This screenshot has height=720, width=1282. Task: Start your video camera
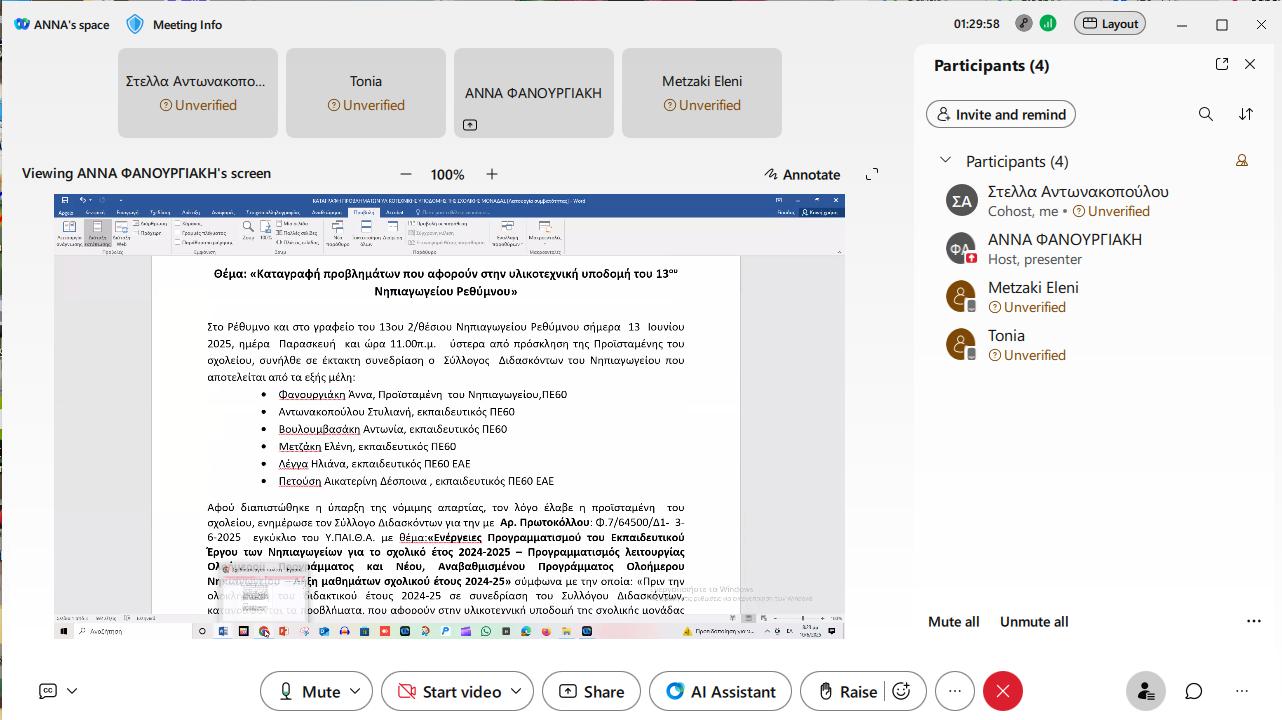(449, 691)
